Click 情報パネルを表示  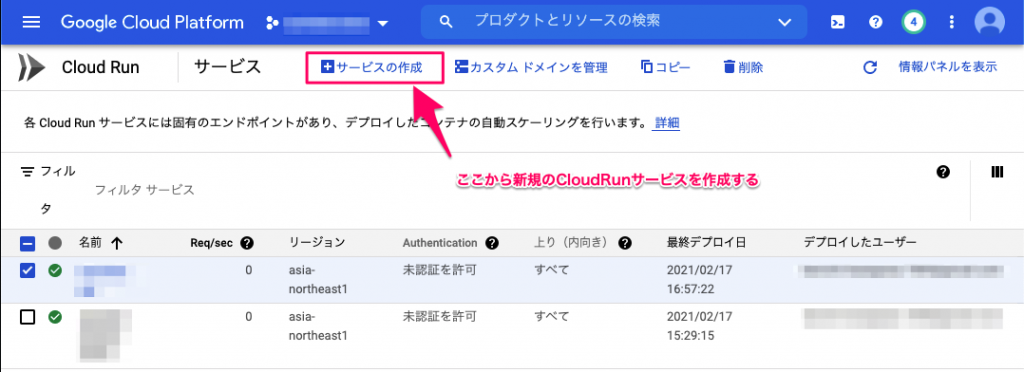point(948,67)
